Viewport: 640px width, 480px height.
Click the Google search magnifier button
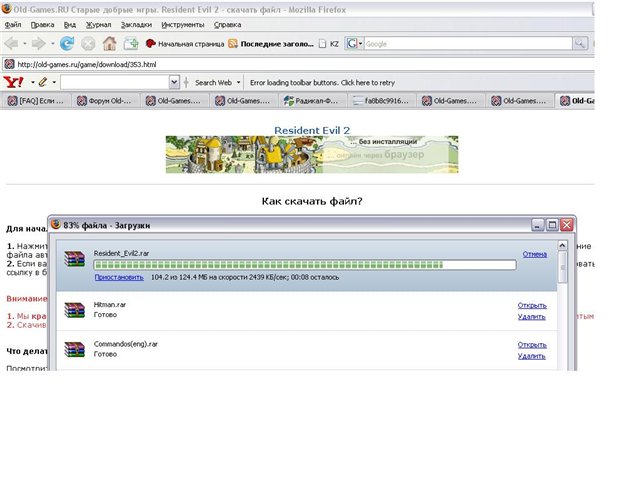pos(580,43)
